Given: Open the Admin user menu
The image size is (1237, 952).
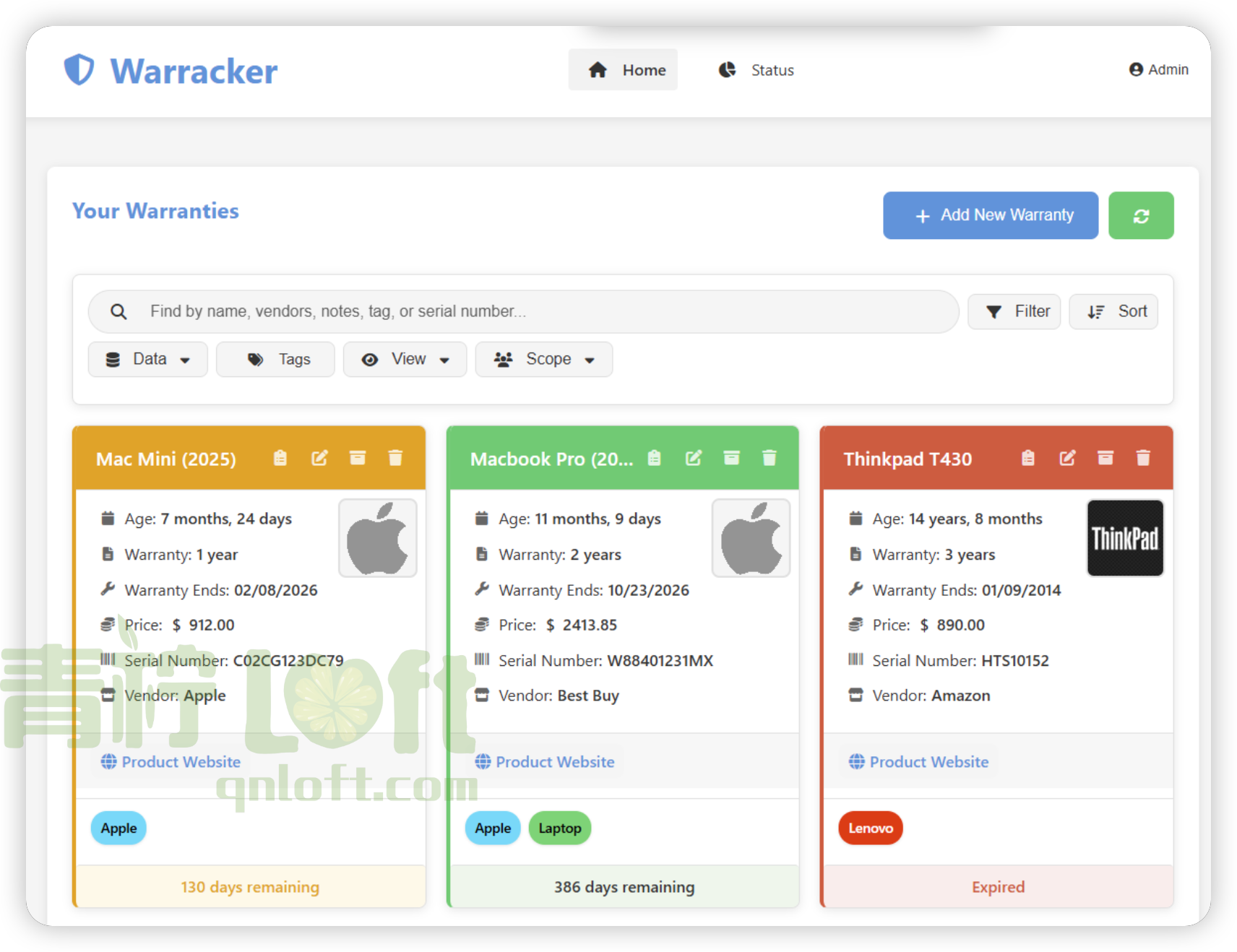Looking at the screenshot, I should coord(1158,70).
